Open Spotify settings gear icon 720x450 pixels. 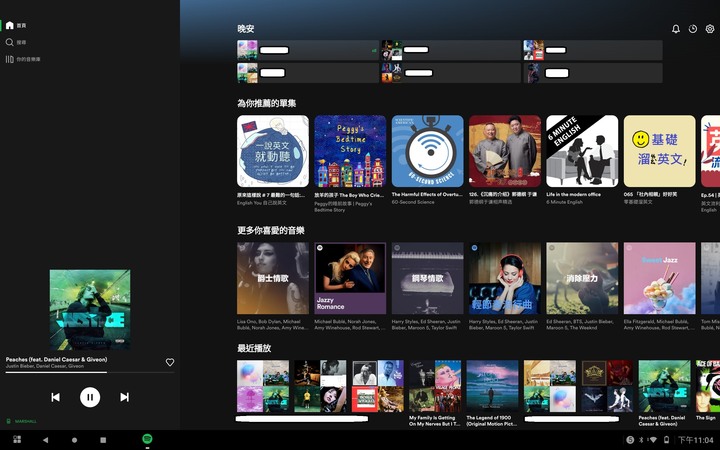point(709,29)
